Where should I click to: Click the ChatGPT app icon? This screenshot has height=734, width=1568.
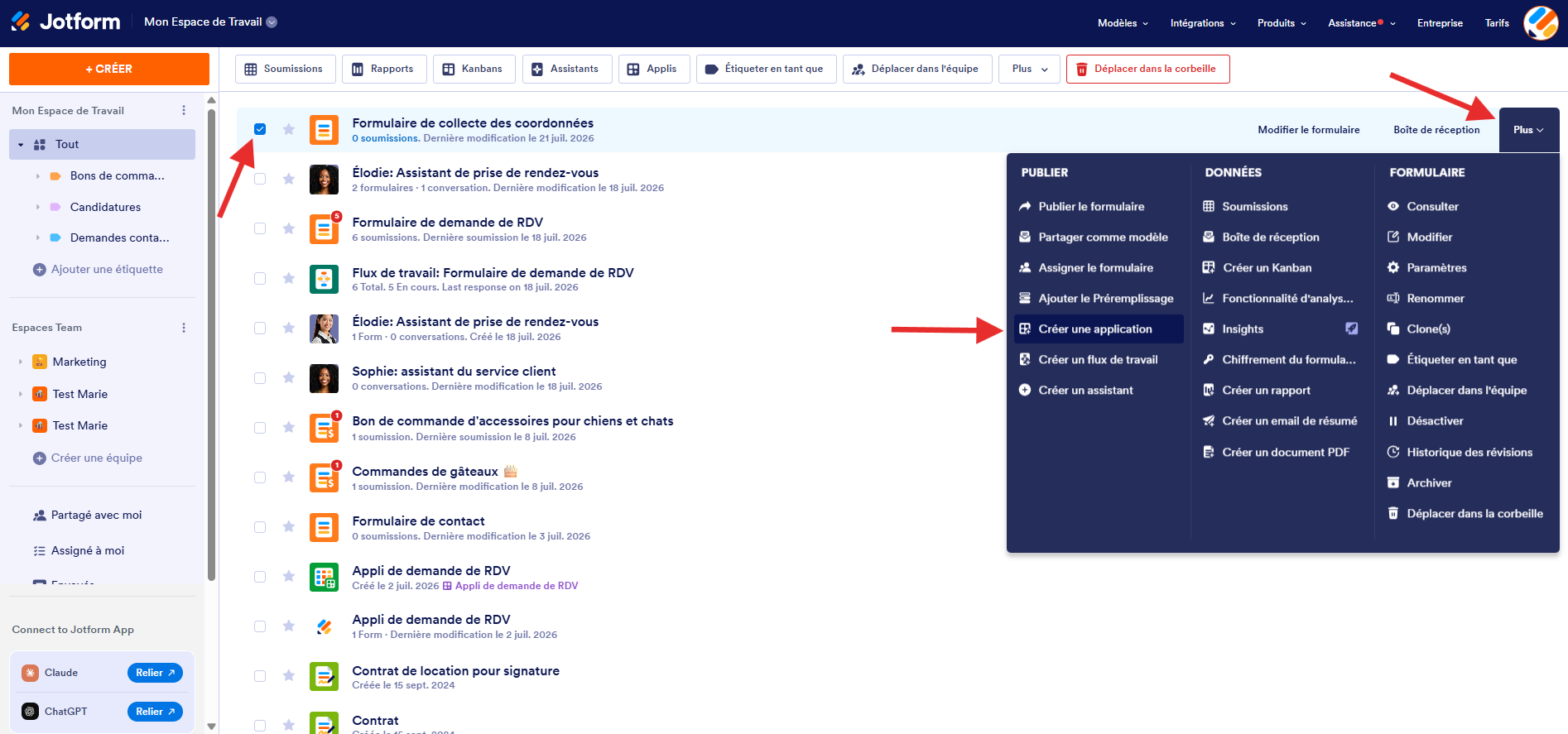tap(31, 712)
